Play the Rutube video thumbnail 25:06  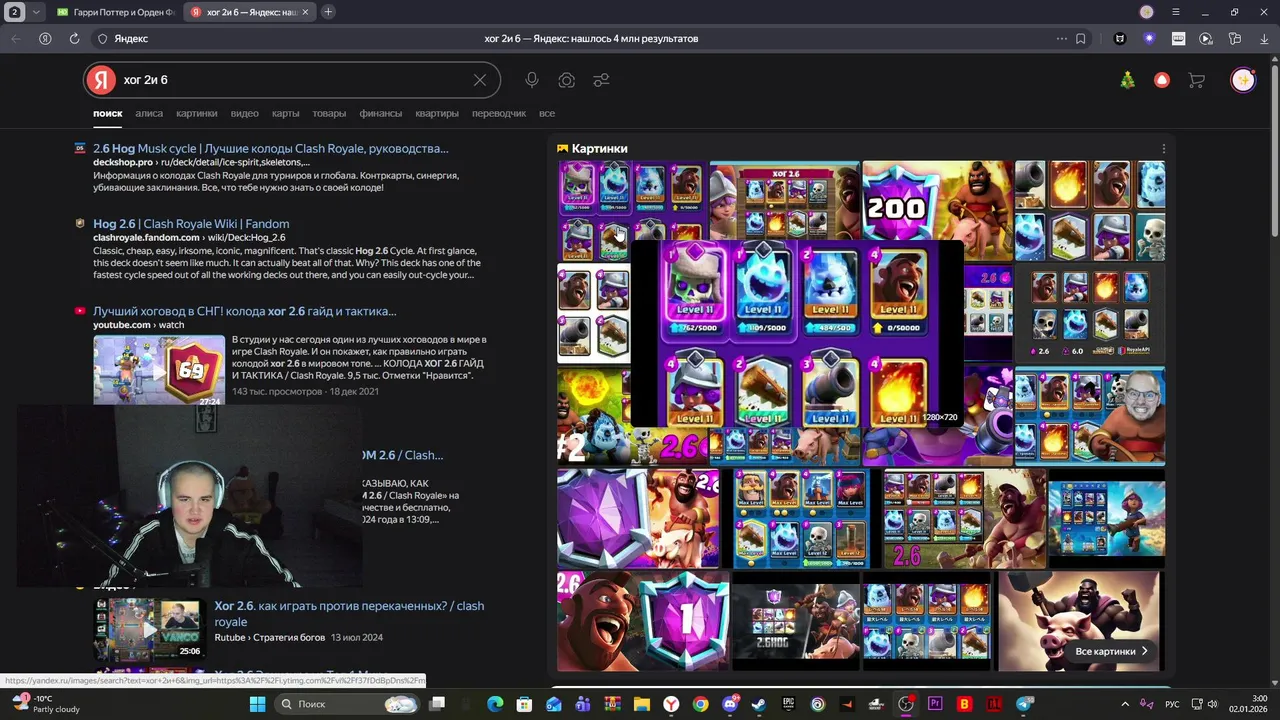click(149, 629)
